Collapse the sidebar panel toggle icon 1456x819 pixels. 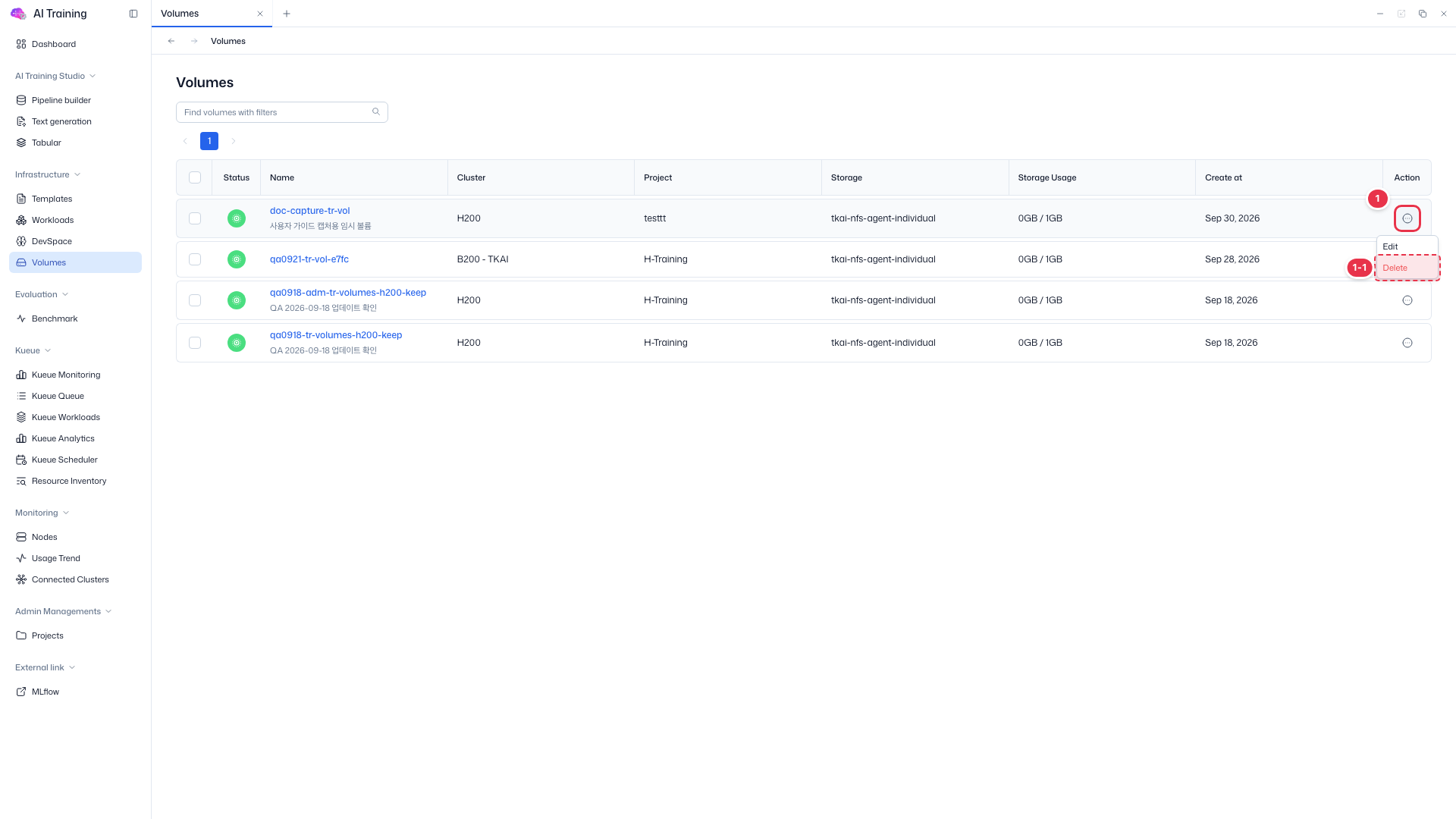tap(133, 14)
